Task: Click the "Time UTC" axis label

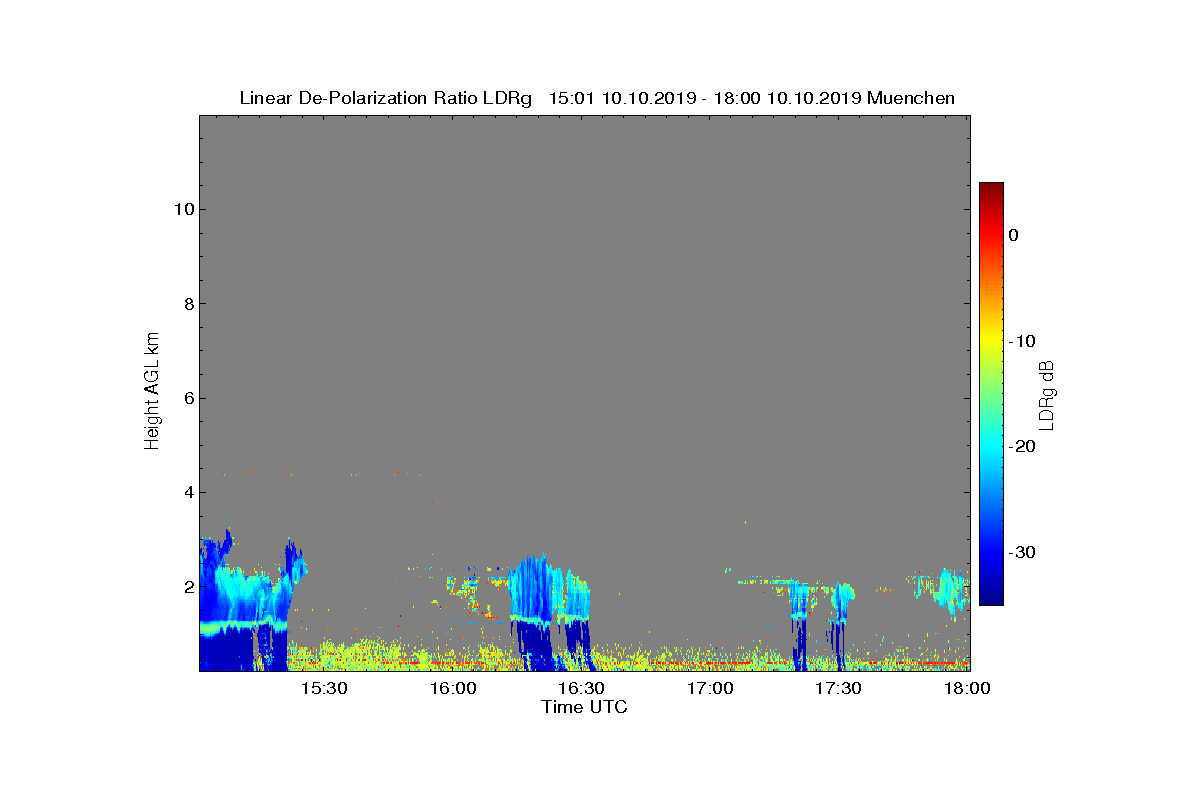Action: click(584, 707)
